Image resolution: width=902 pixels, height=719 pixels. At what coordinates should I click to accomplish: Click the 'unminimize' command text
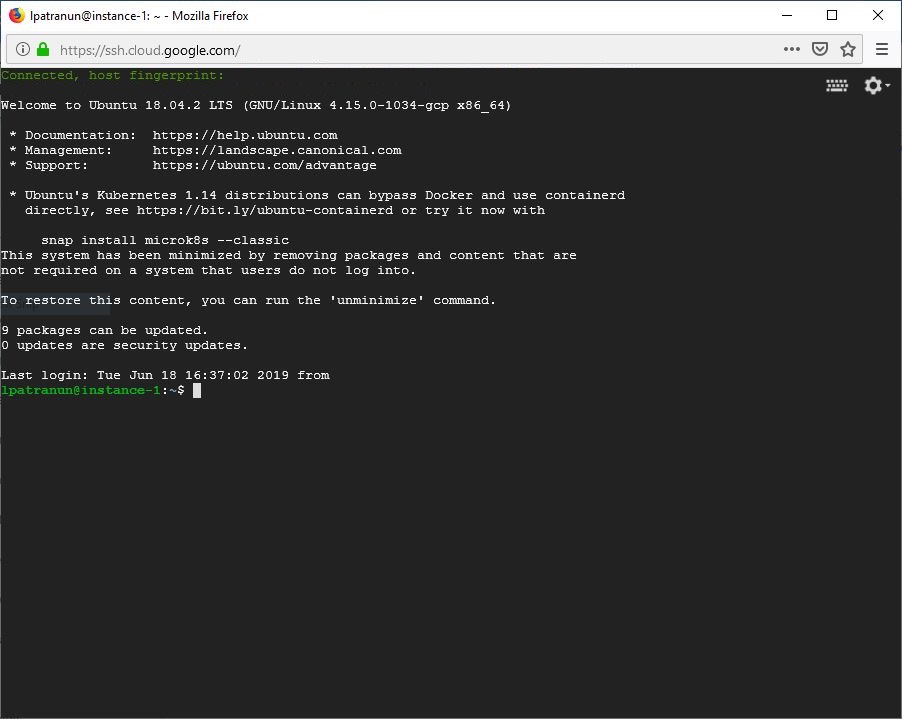point(377,300)
